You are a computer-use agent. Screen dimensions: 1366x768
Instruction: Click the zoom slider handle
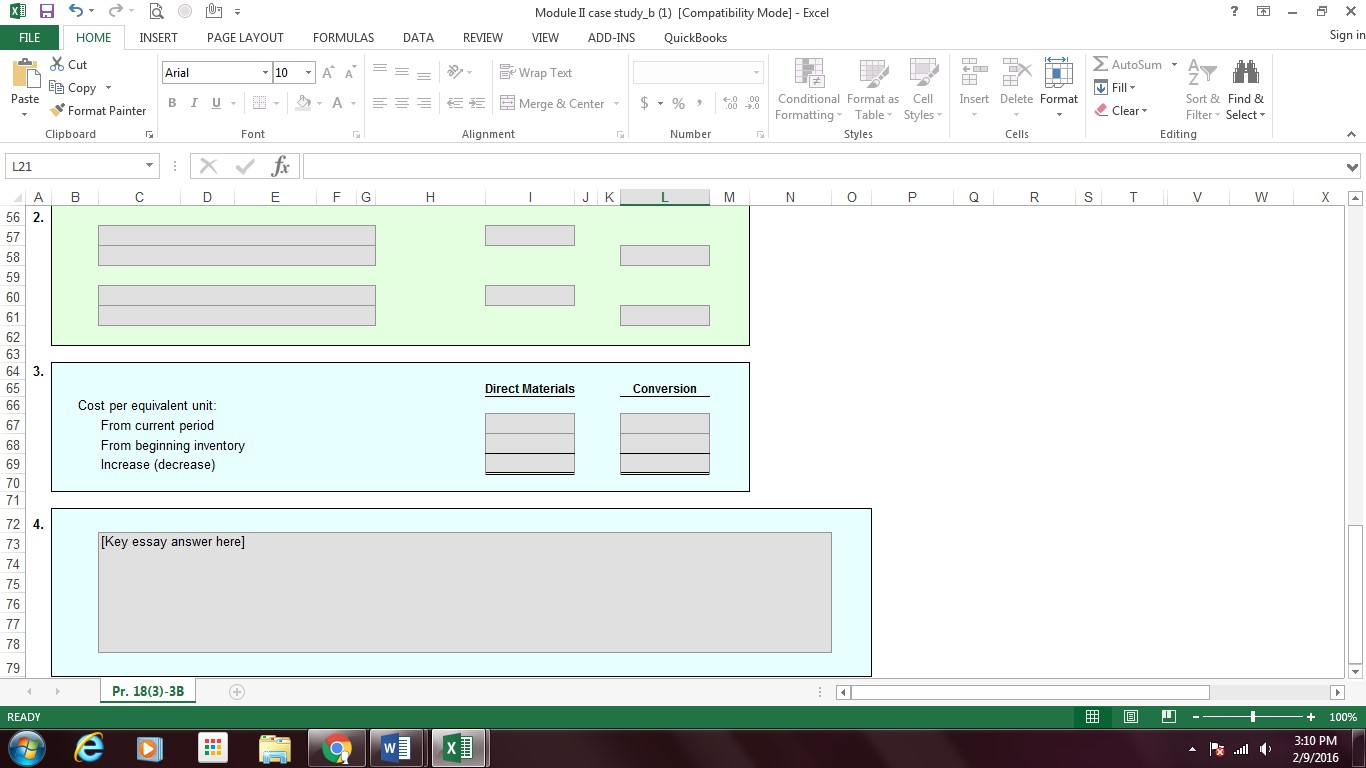[1252, 717]
